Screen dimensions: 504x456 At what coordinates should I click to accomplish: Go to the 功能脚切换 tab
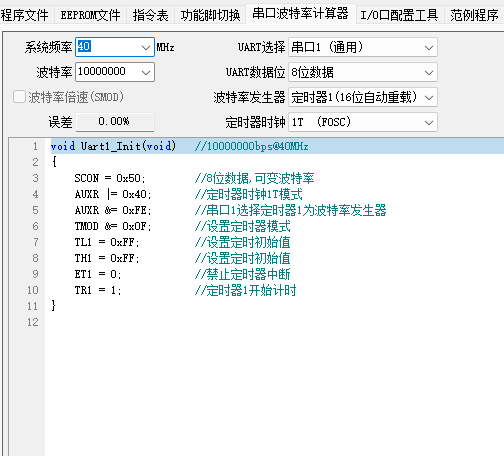coord(210,15)
